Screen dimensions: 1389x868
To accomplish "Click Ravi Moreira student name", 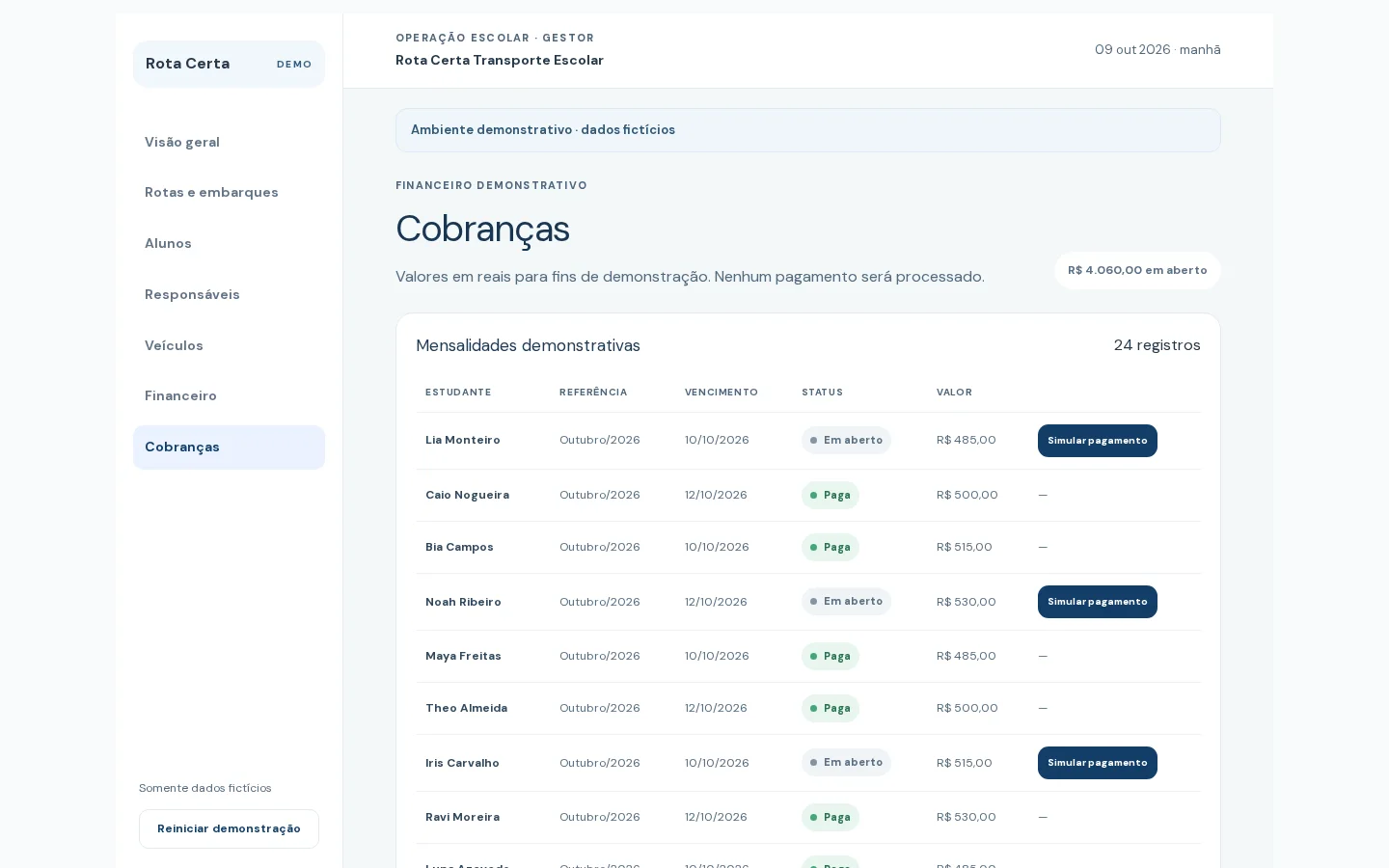I will coord(462,817).
